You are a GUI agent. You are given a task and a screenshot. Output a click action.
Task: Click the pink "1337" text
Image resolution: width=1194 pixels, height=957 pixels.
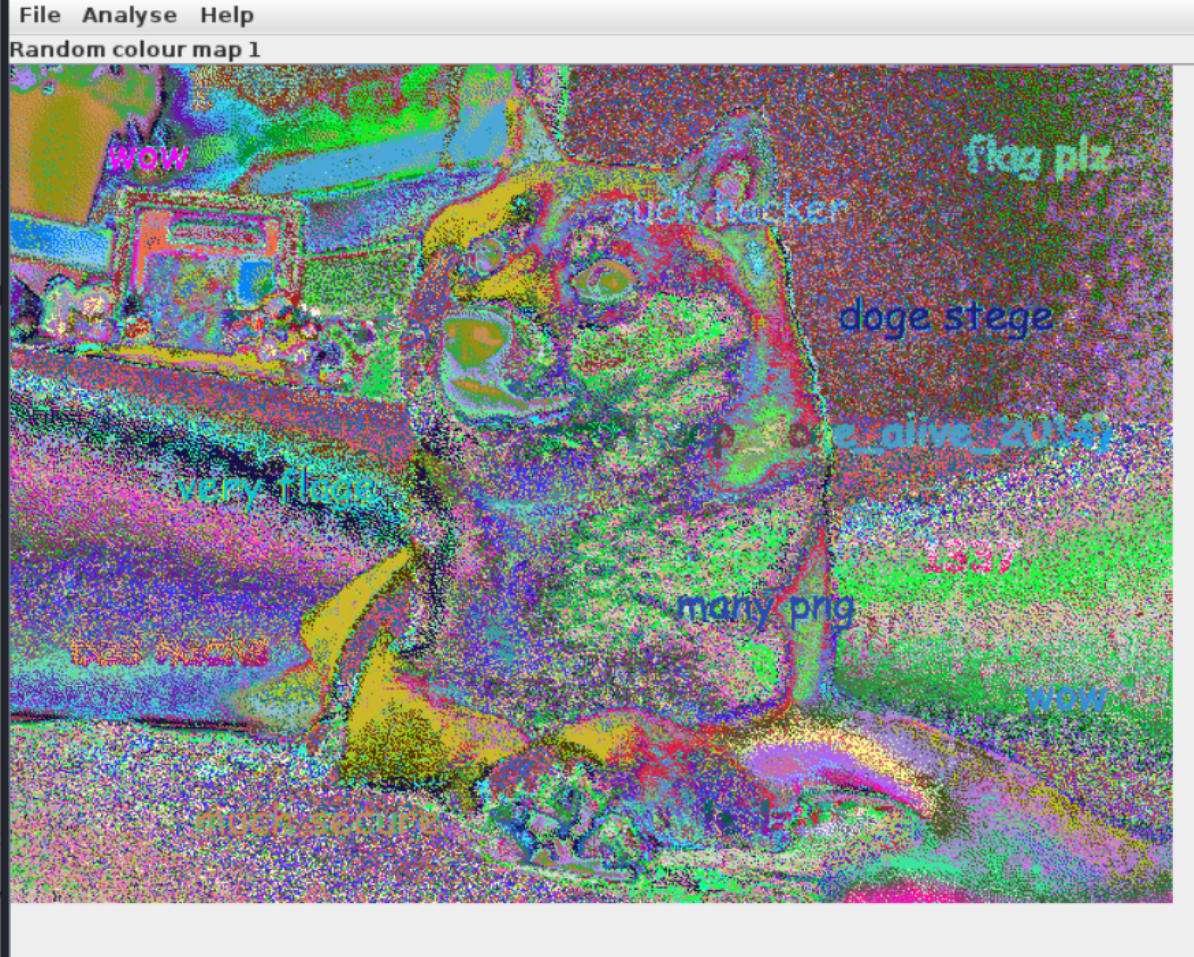(969, 556)
